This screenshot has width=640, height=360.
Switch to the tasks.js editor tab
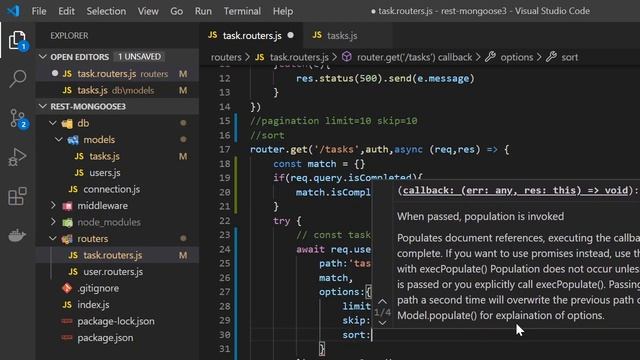tap(347, 36)
